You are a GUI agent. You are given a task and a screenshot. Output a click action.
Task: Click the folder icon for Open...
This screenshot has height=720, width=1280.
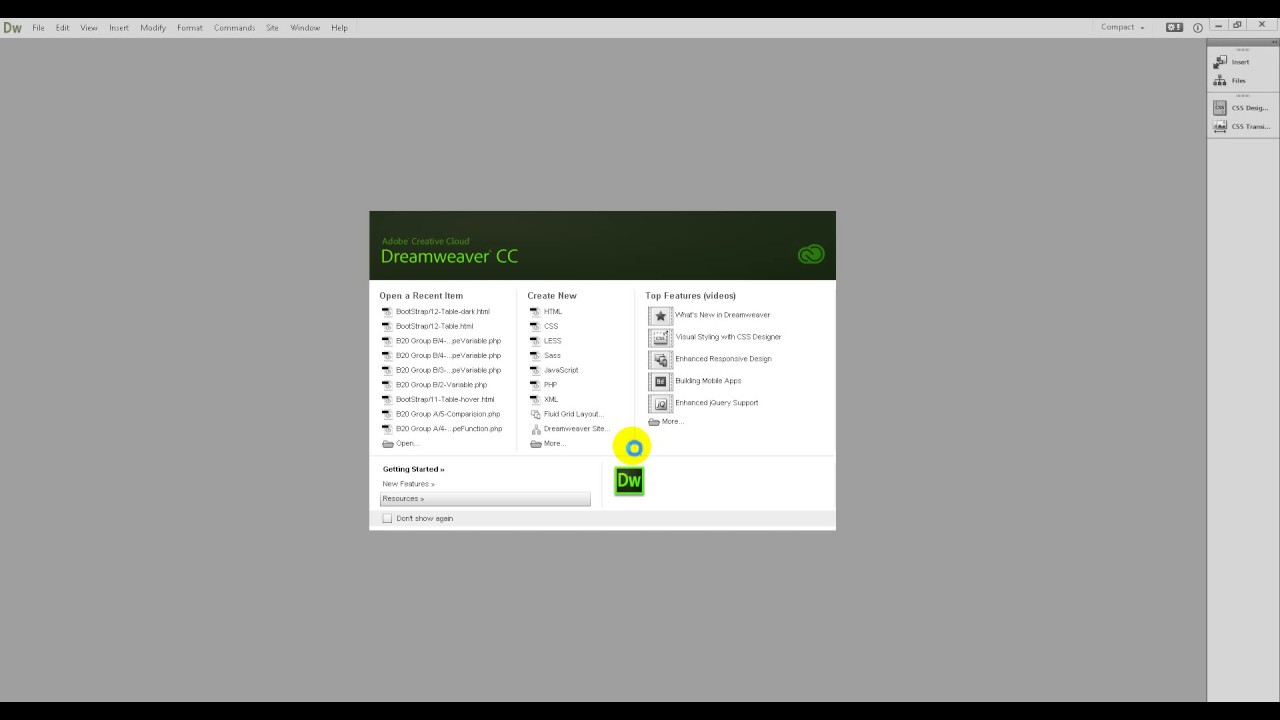pyautogui.click(x=388, y=444)
